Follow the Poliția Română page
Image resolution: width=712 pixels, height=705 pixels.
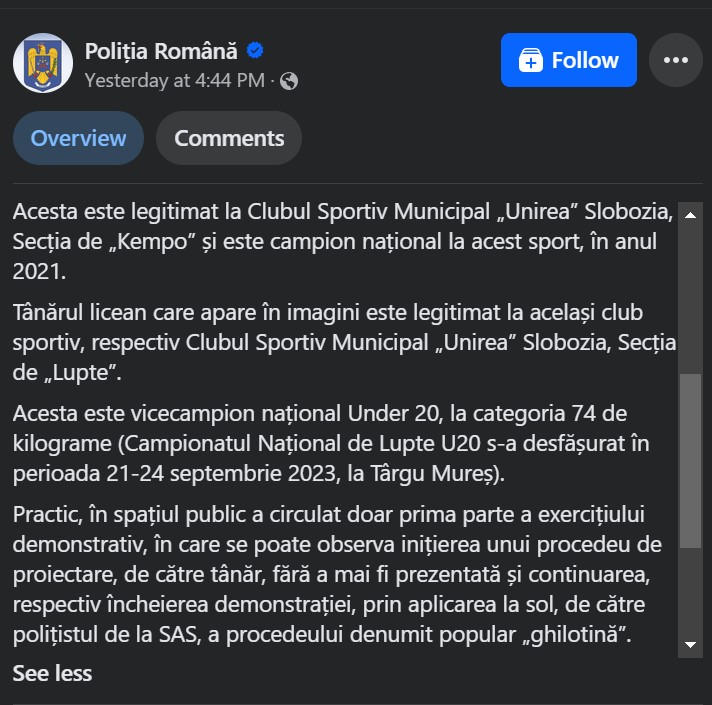[x=569, y=60]
